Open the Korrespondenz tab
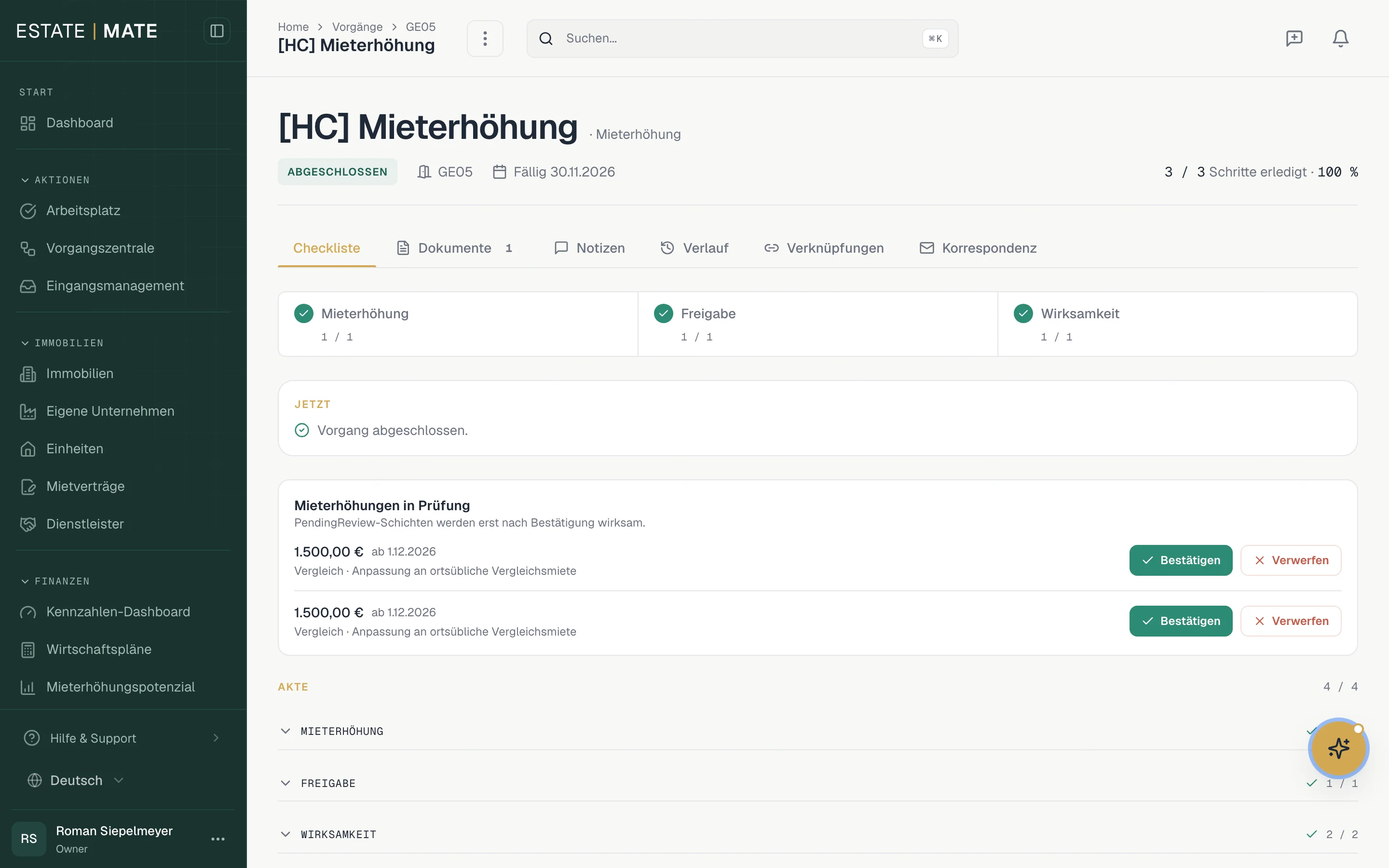Viewport: 1389px width, 868px height. coord(978,248)
